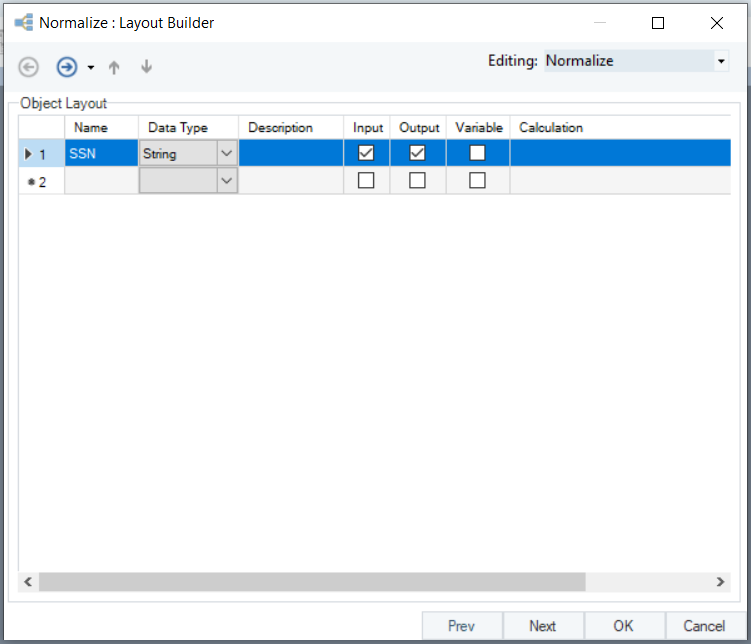Click the back navigation arrow icon
This screenshot has width=751, height=644.
tap(29, 67)
